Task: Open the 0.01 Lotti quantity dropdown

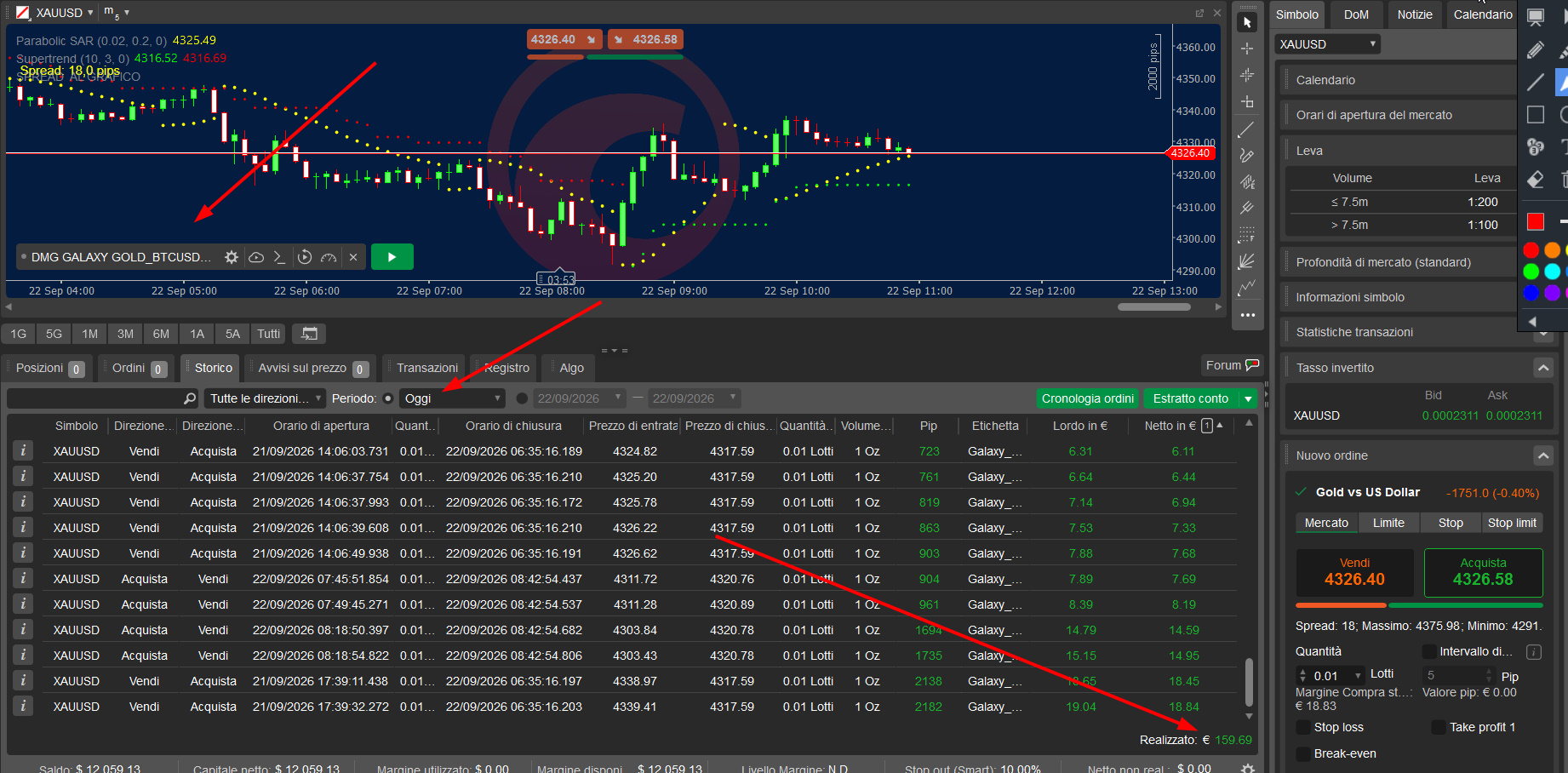Action: point(1359,676)
